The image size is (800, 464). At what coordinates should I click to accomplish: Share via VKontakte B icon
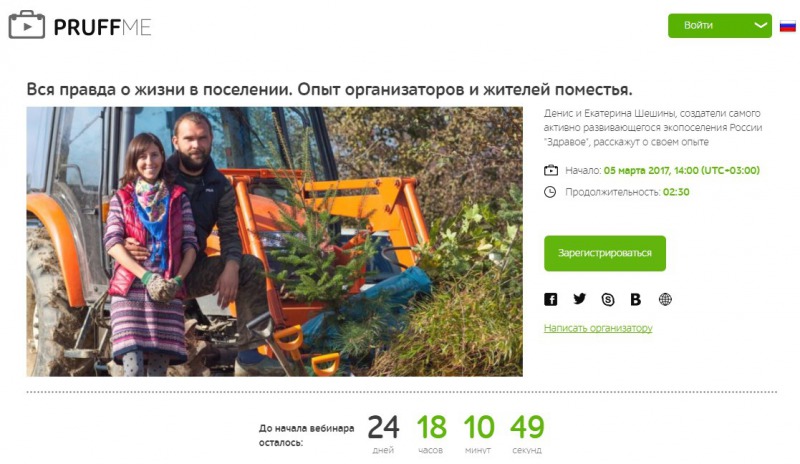pos(636,300)
